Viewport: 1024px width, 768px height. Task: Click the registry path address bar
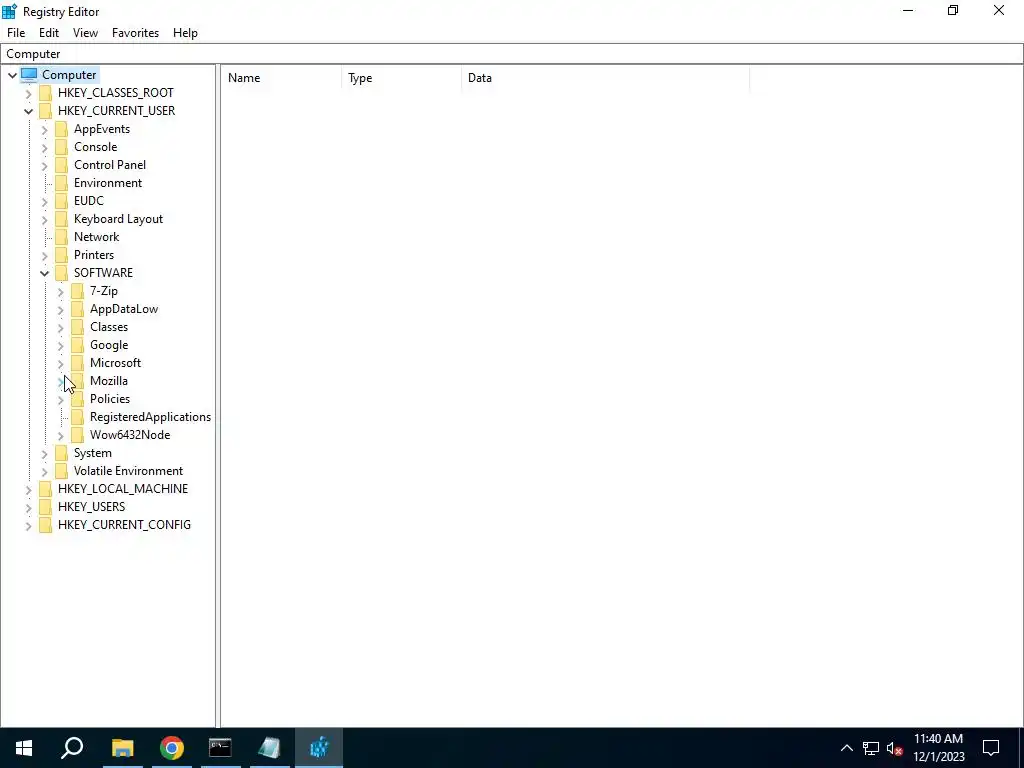[x=512, y=54]
